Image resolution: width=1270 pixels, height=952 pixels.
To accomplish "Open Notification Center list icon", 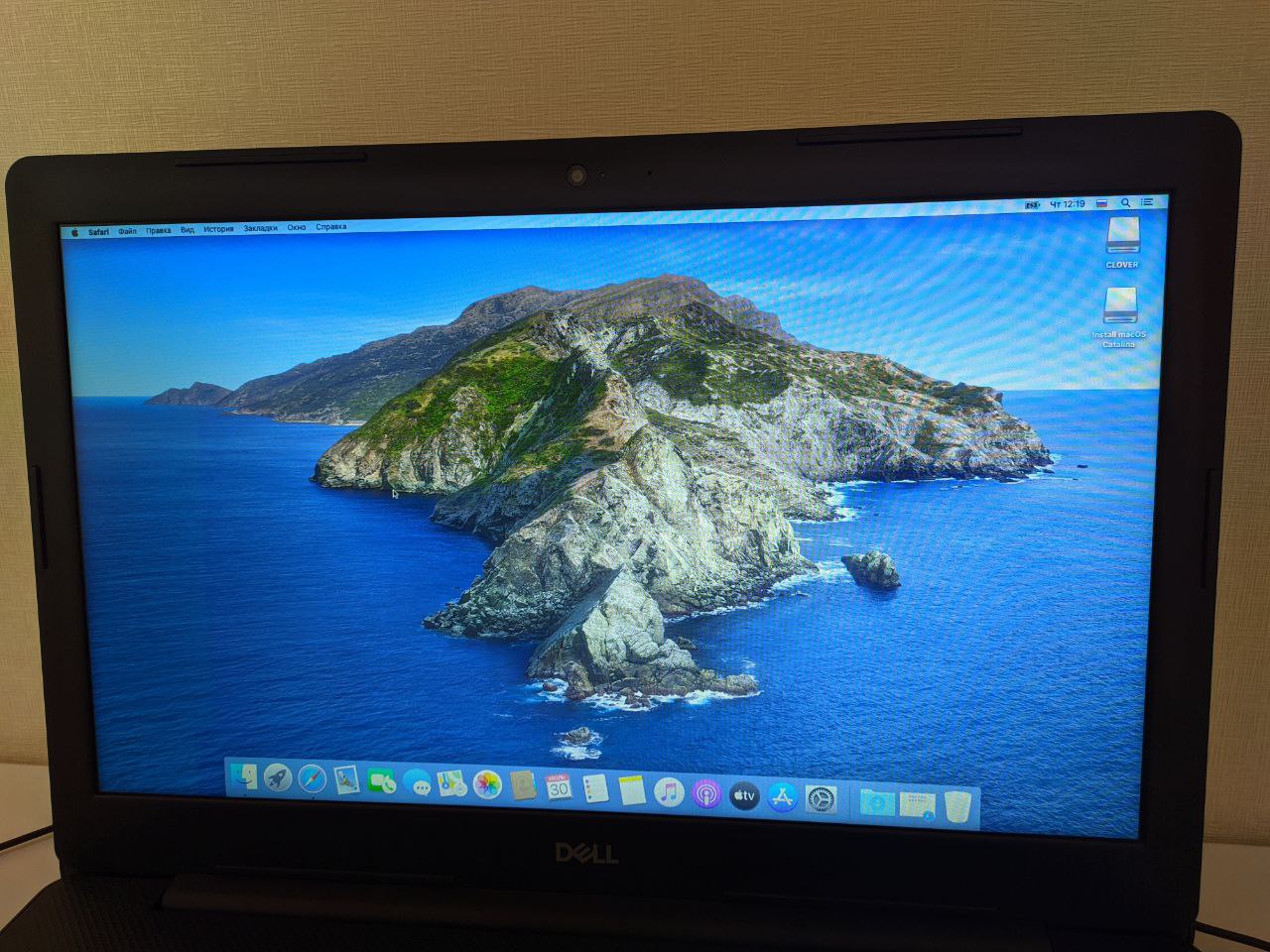I will coord(1147,202).
